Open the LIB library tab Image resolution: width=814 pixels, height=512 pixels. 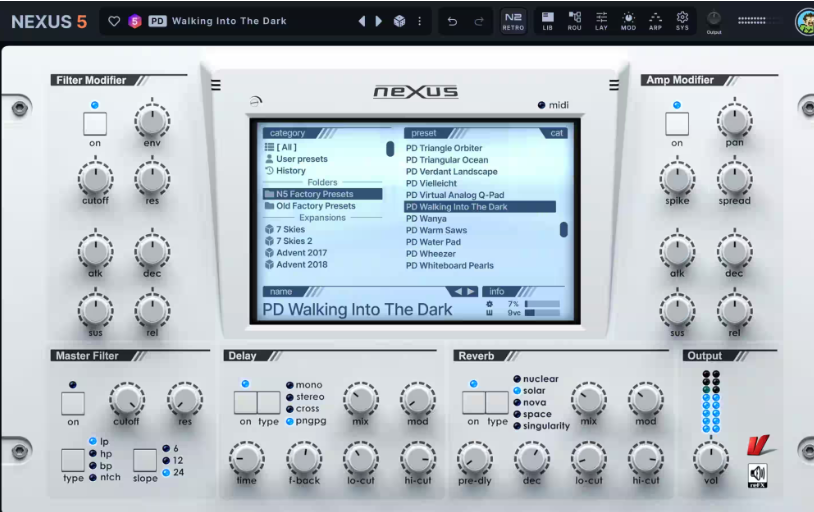point(548,21)
